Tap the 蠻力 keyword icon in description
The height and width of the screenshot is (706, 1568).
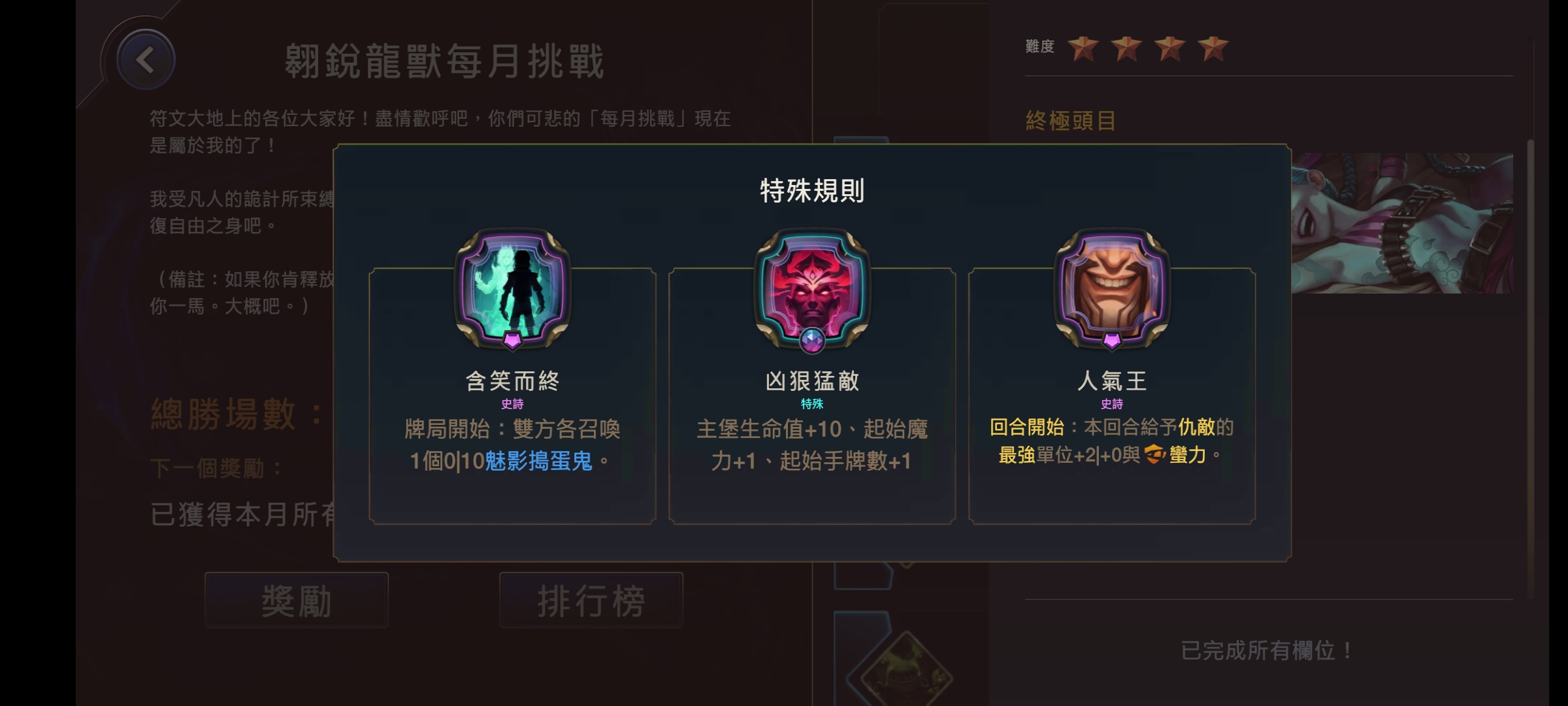pyautogui.click(x=1155, y=454)
